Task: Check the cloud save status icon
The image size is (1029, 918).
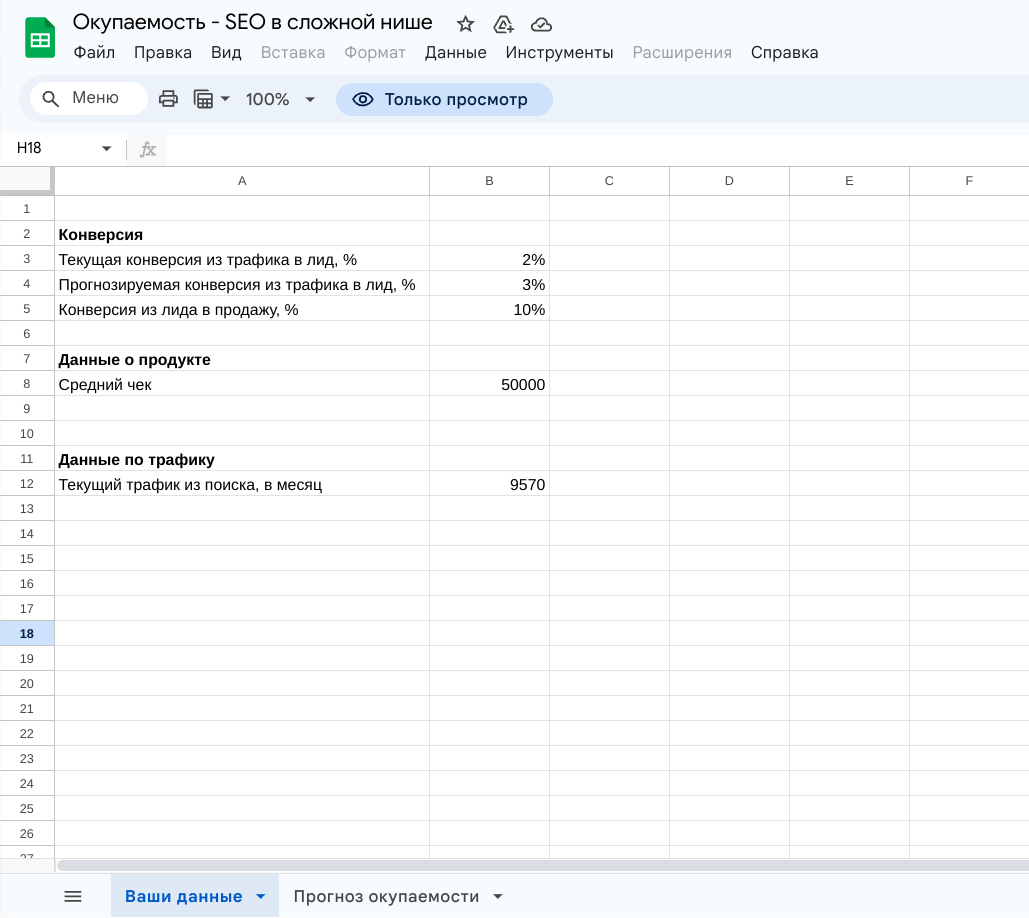Action: [541, 24]
